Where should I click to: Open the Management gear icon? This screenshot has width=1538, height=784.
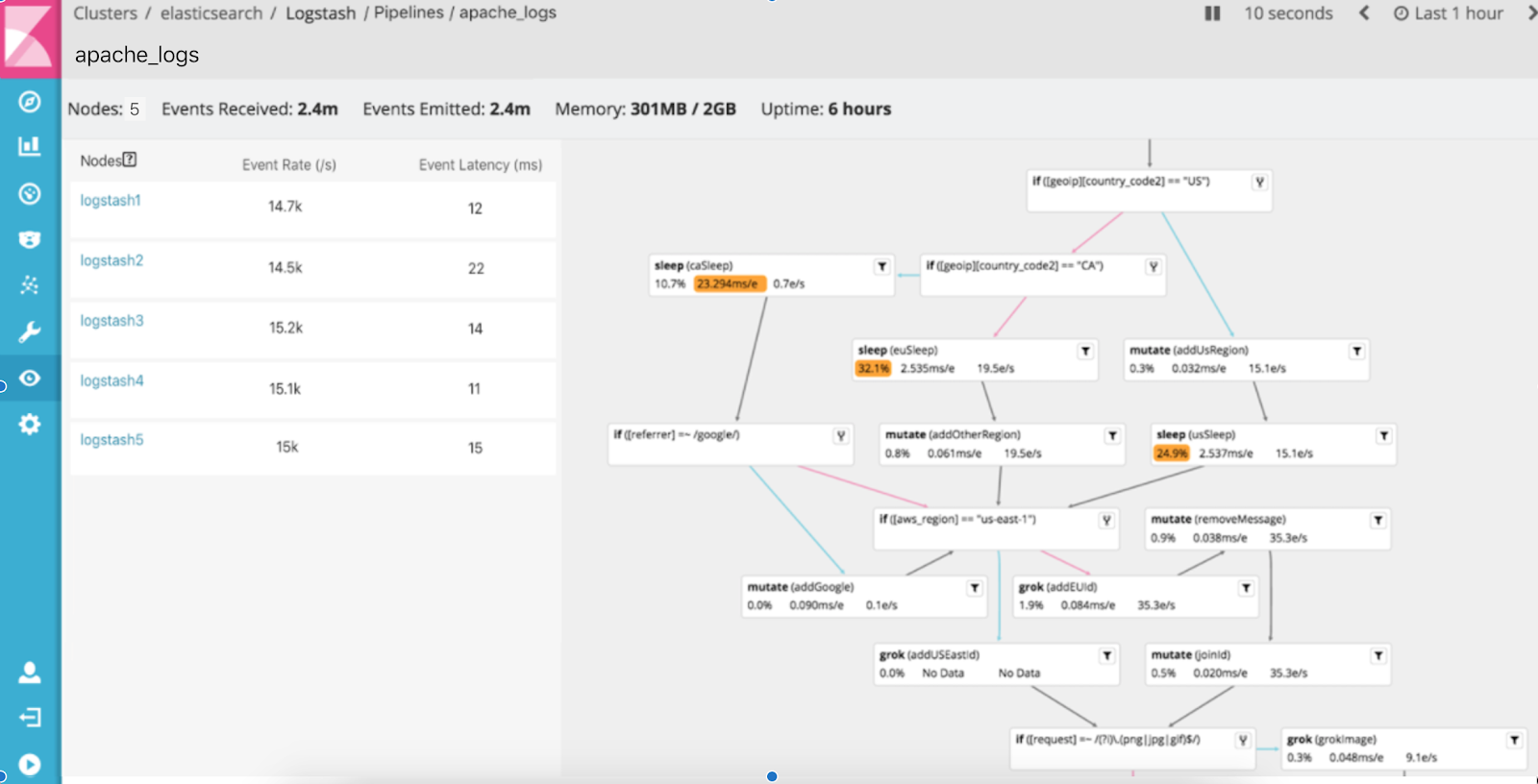coord(30,424)
